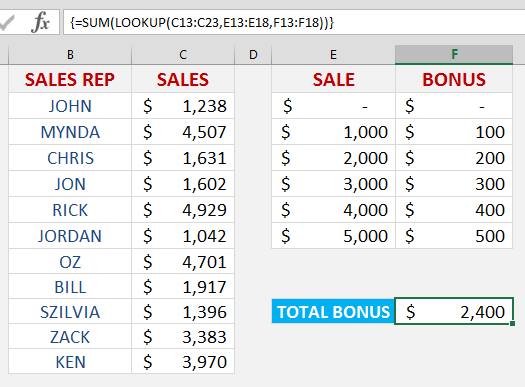525x387 pixels.
Task: Click the Insert Function fx icon
Action: (x=40, y=22)
